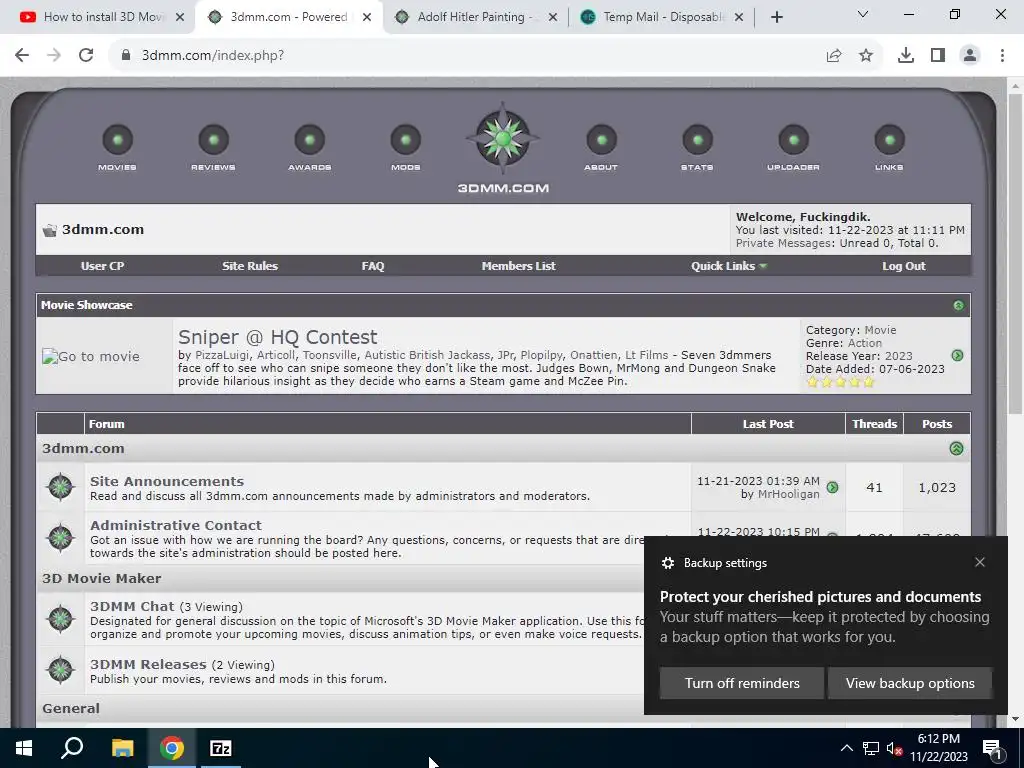Click the page vertical scrollbar

click(1016, 255)
